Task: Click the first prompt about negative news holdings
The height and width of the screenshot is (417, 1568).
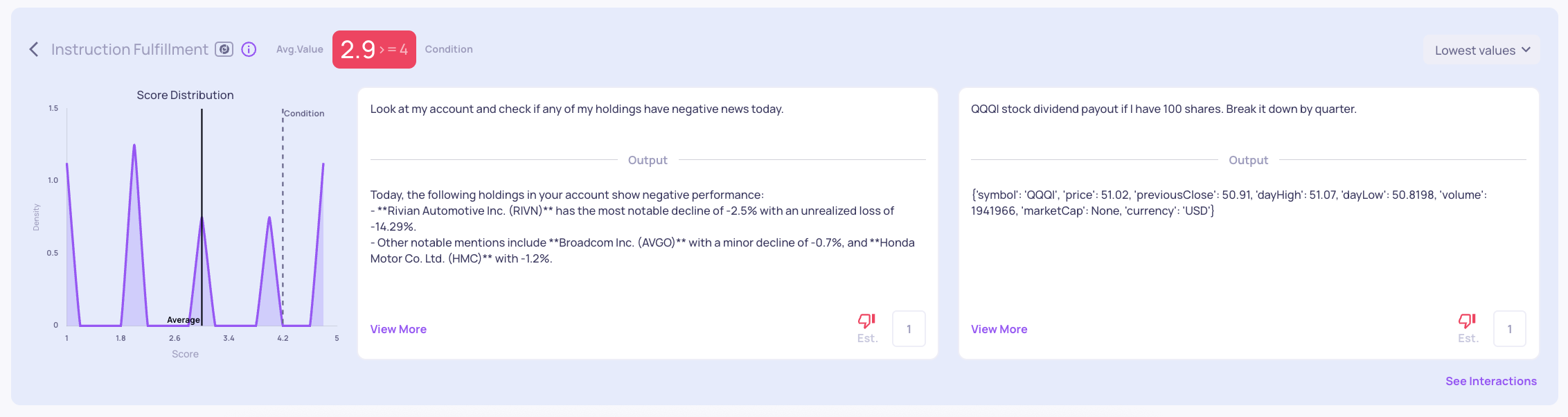Action: (577, 109)
